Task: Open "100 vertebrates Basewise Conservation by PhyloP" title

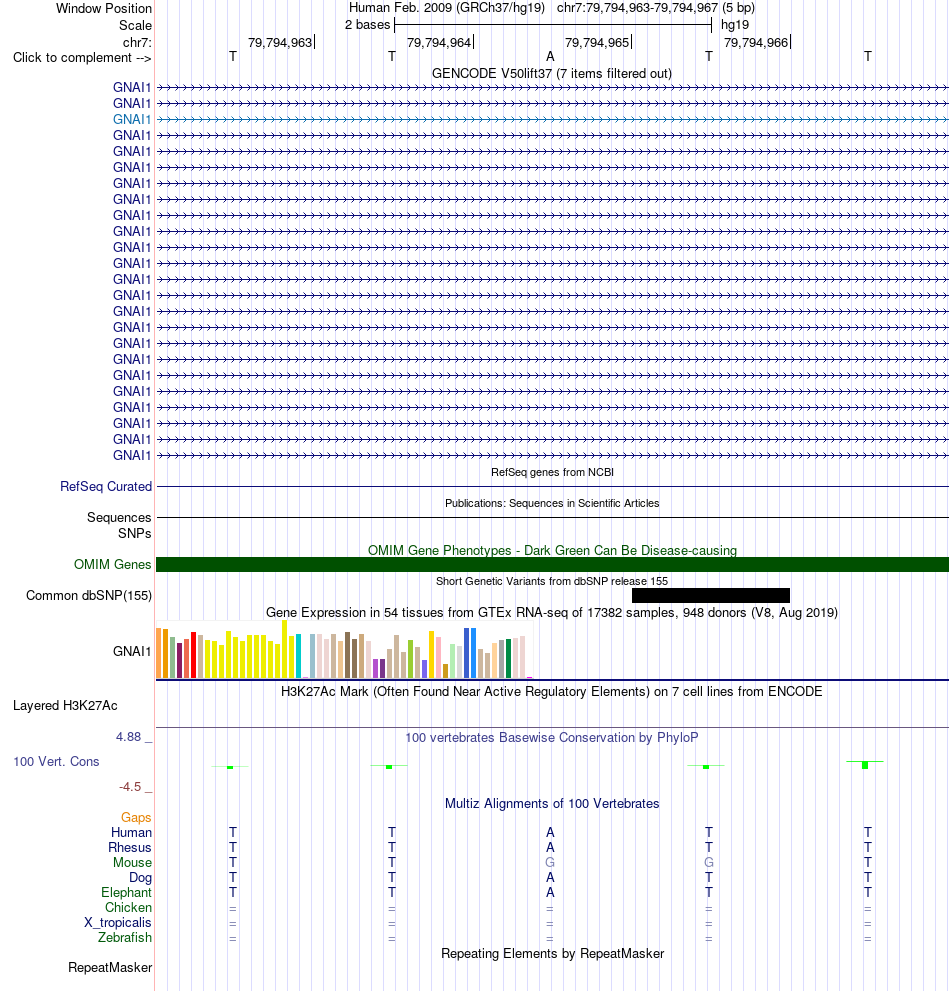Action: pyautogui.click(x=552, y=738)
